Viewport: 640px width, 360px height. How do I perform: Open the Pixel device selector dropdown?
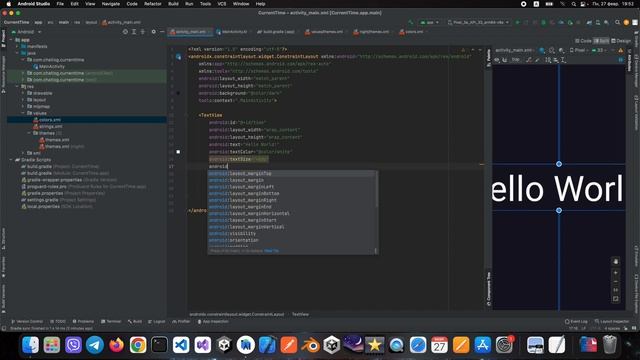tap(478, 22)
